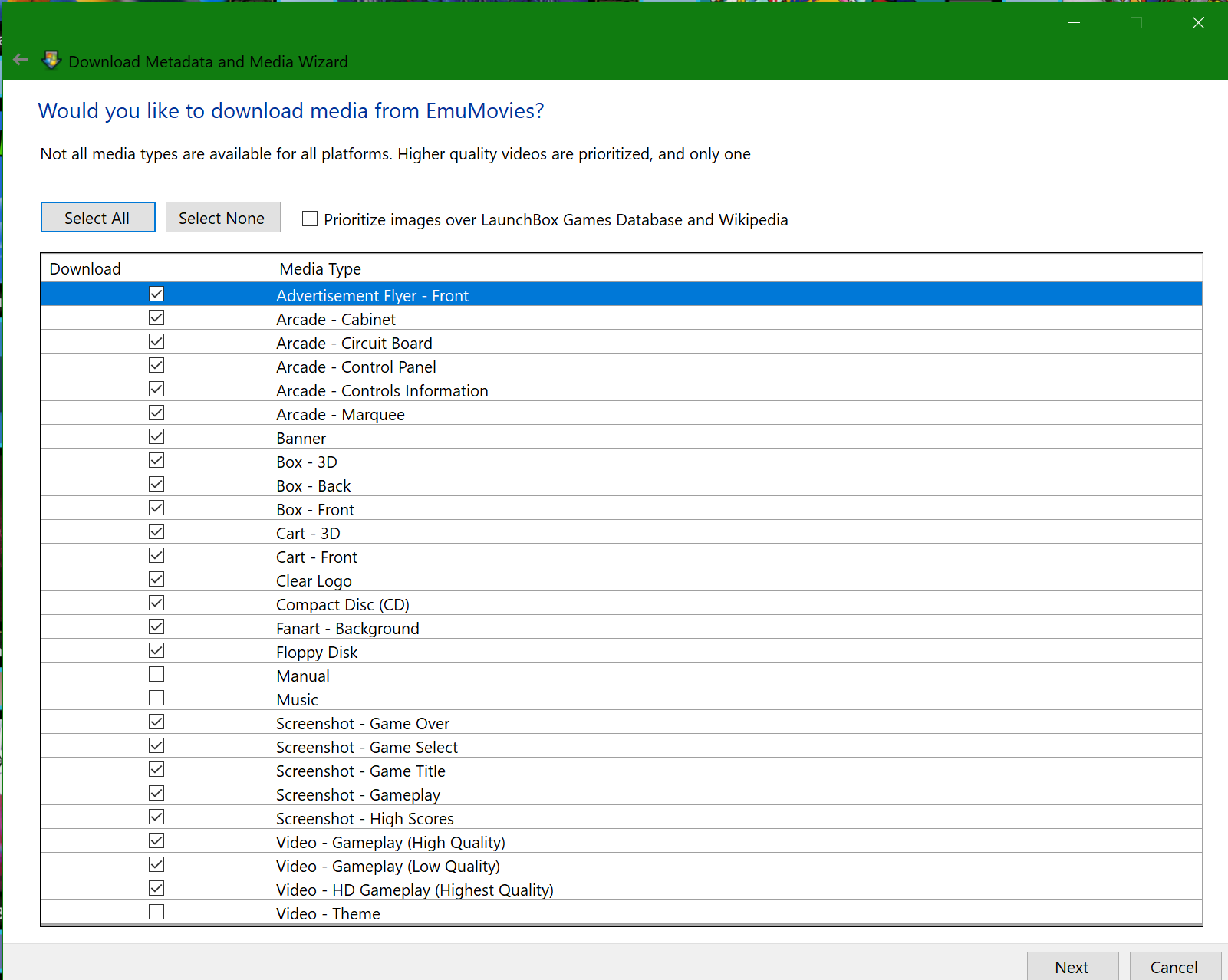Cancel the wizard

pos(1174,966)
